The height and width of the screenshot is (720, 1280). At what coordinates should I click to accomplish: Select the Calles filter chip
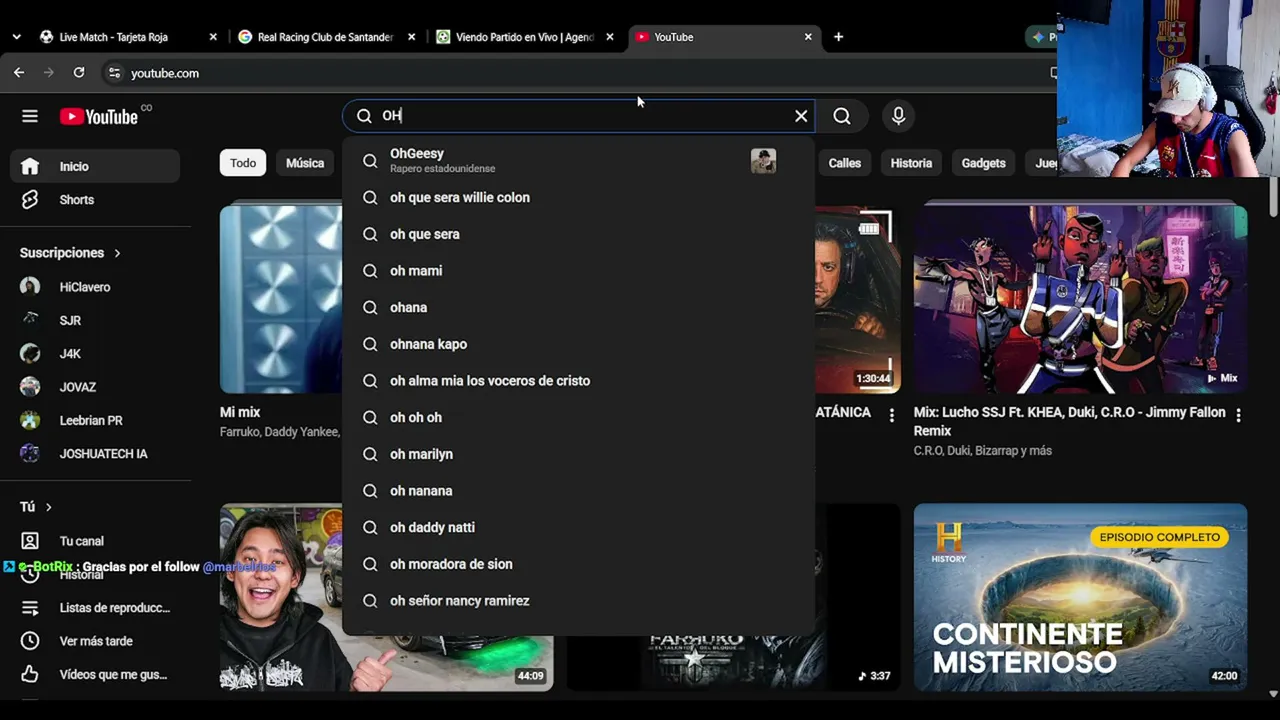(x=844, y=163)
